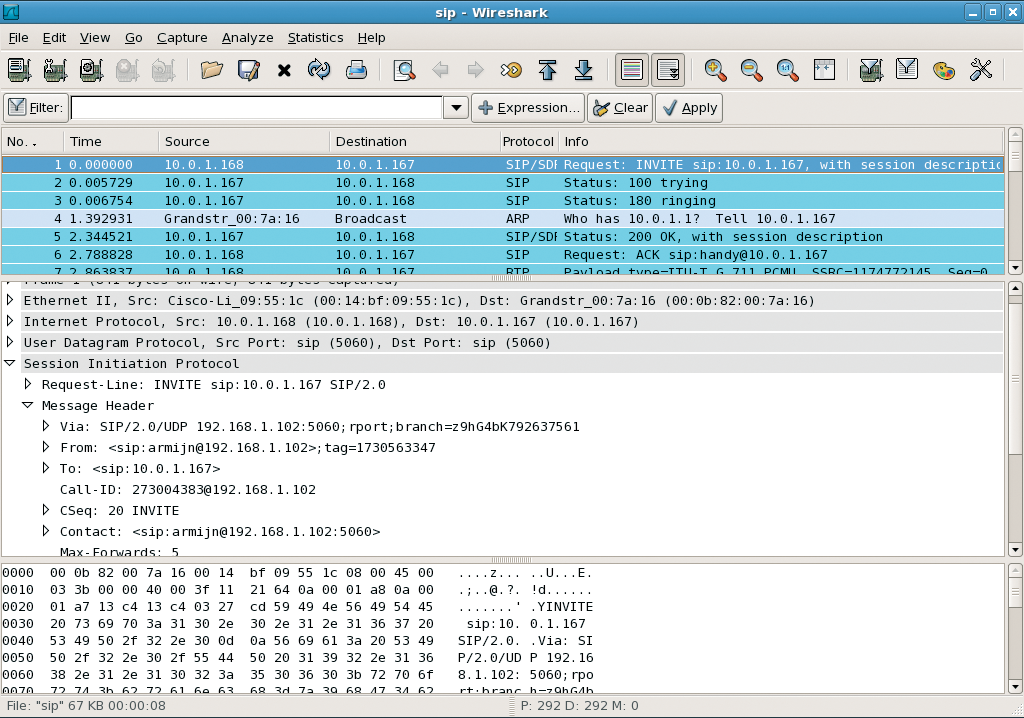
Task: Select packet 3 Status 180 ringing
Action: click(502, 201)
